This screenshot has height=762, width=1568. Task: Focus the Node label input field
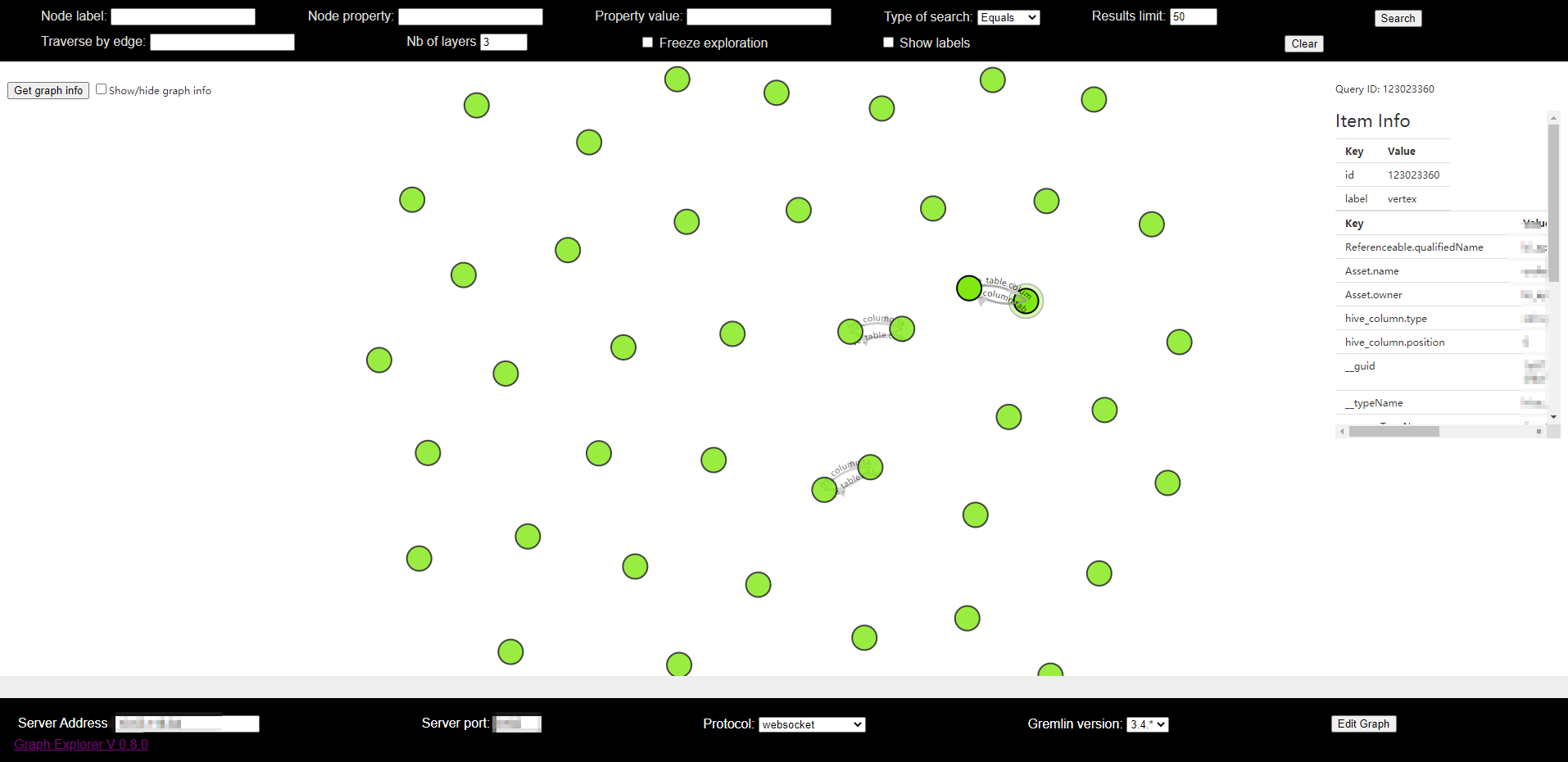coord(183,16)
